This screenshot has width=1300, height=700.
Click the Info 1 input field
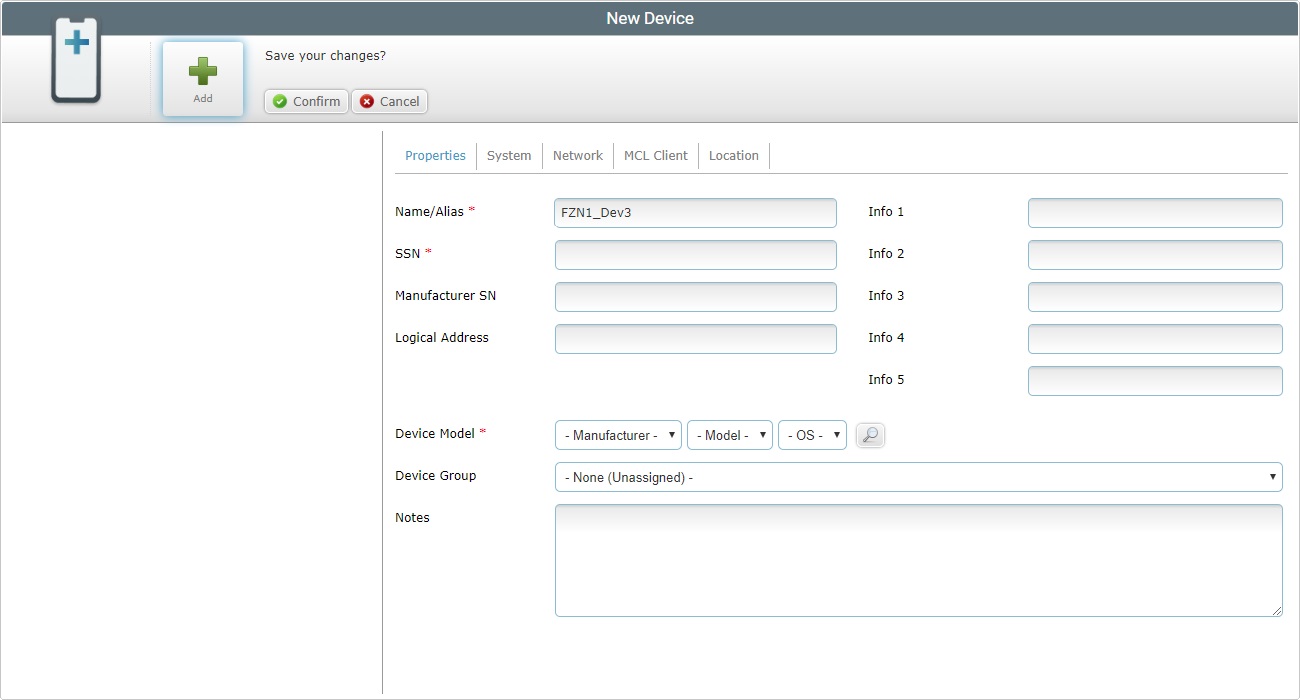pyautogui.click(x=1154, y=213)
